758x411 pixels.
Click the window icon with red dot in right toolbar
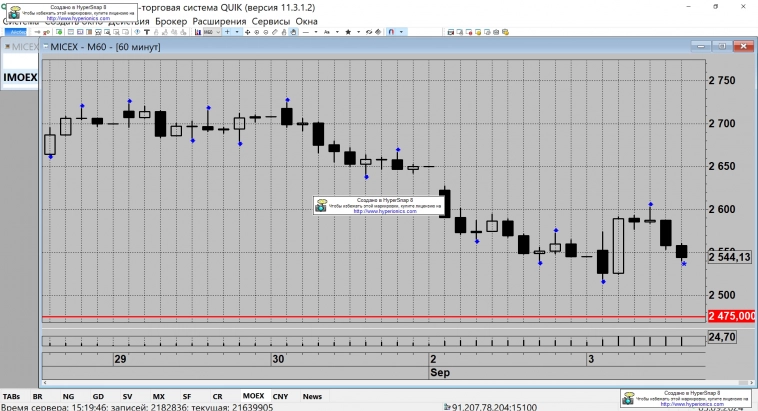pyautogui.click(x=469, y=32)
